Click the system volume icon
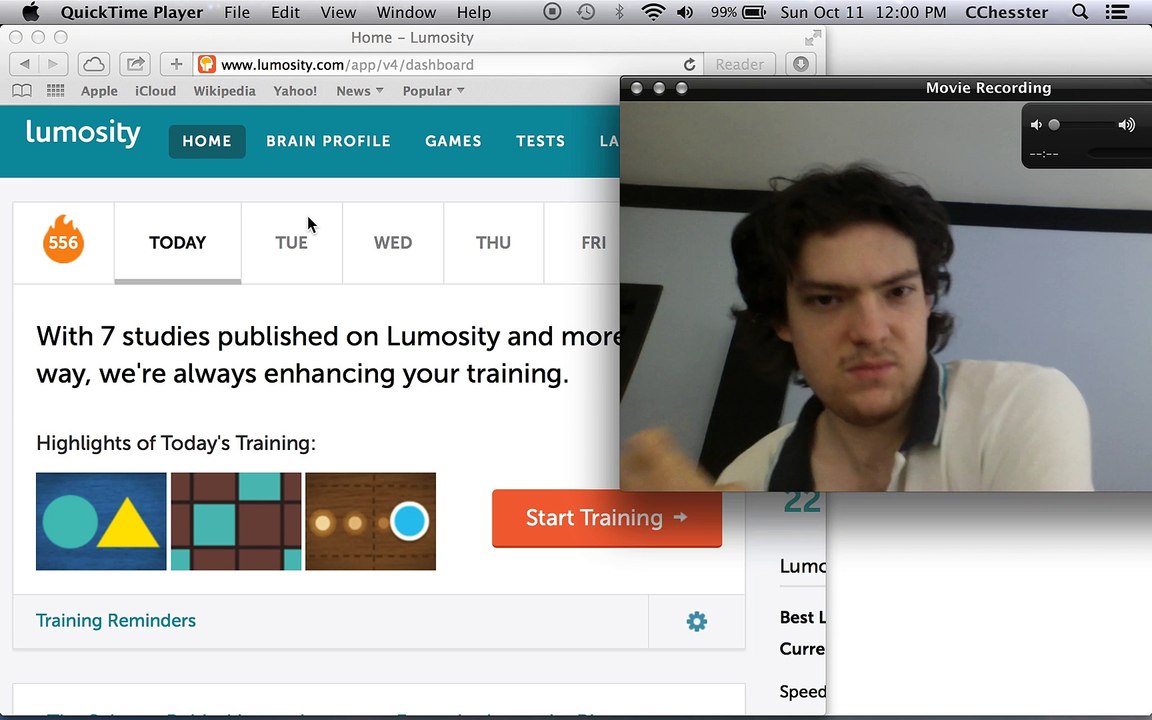The width and height of the screenshot is (1152, 720). click(685, 12)
